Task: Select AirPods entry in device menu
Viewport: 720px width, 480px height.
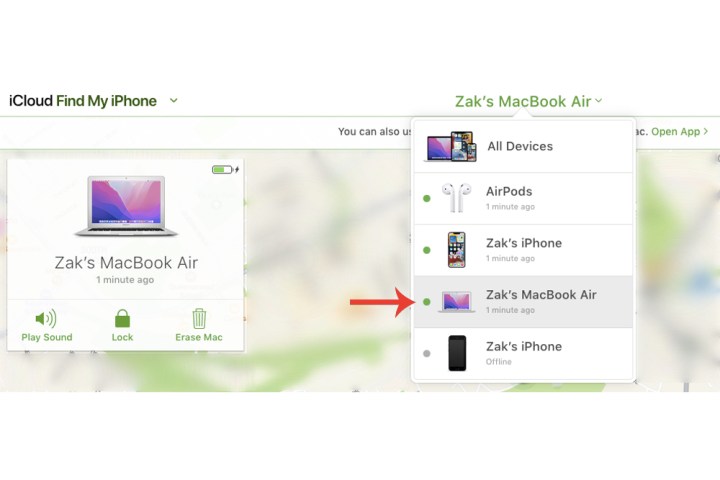Action: (523, 199)
